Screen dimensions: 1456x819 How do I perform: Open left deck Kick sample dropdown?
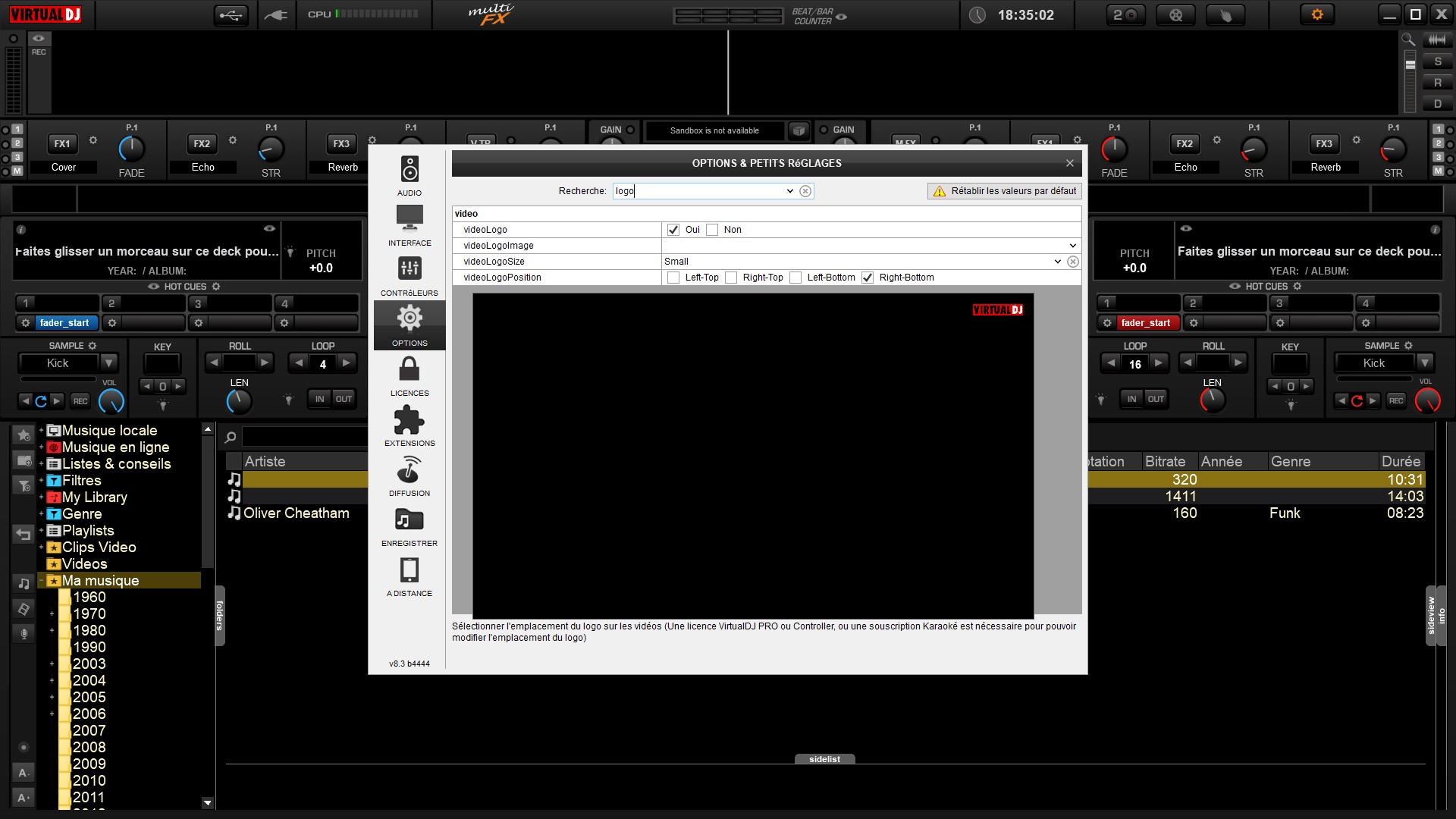pyautogui.click(x=108, y=363)
